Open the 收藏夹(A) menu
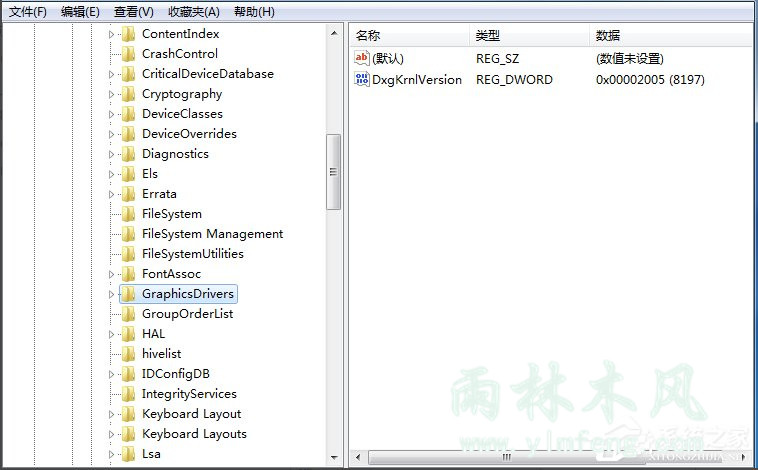 194,12
